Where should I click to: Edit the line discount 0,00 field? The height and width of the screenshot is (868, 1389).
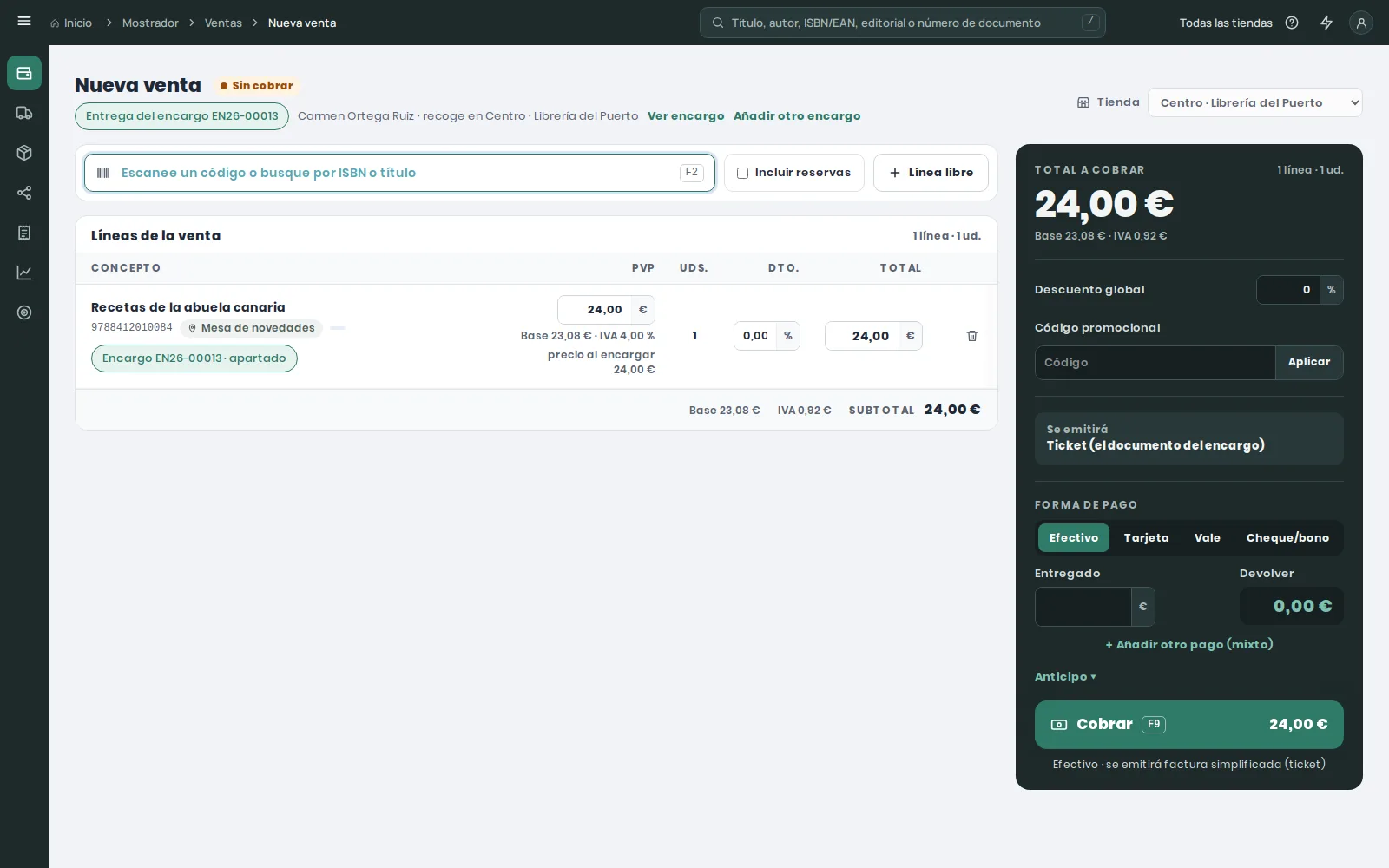tap(755, 336)
